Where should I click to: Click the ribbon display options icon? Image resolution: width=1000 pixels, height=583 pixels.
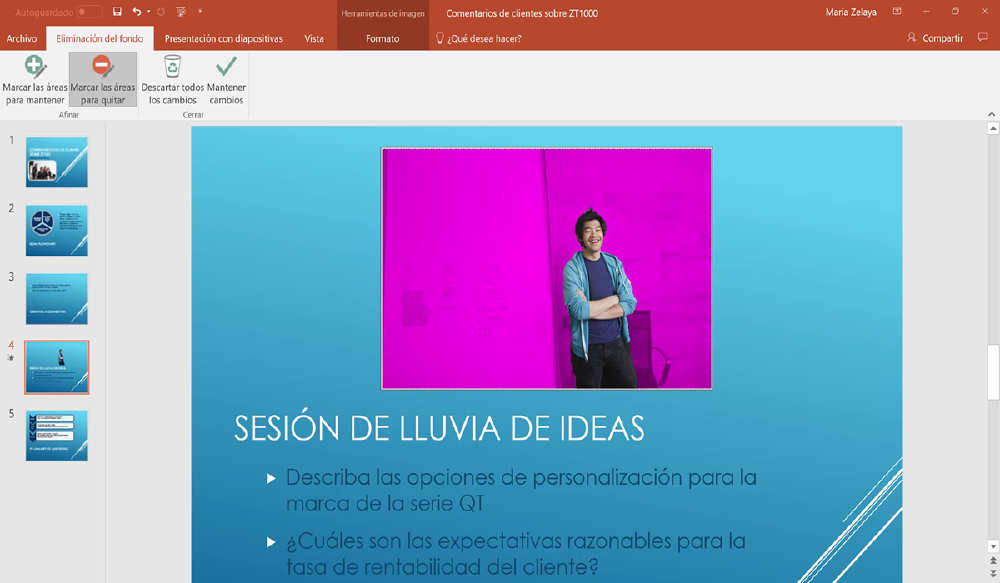(x=897, y=11)
